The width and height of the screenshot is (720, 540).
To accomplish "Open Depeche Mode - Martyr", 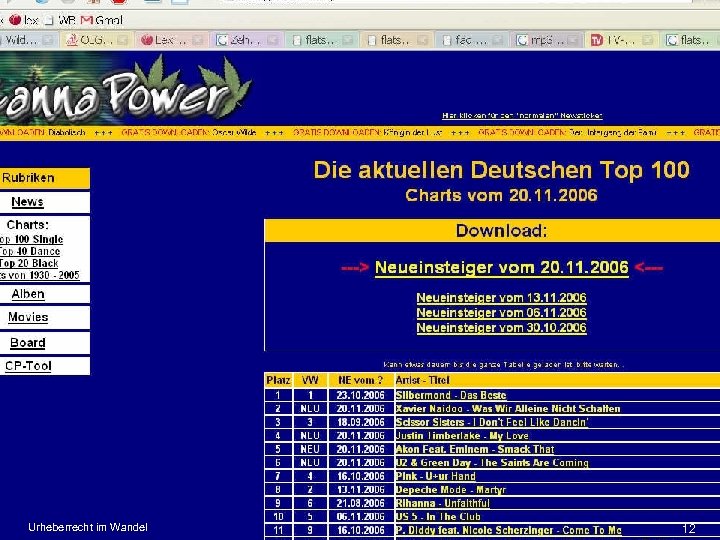I will tap(451, 489).
